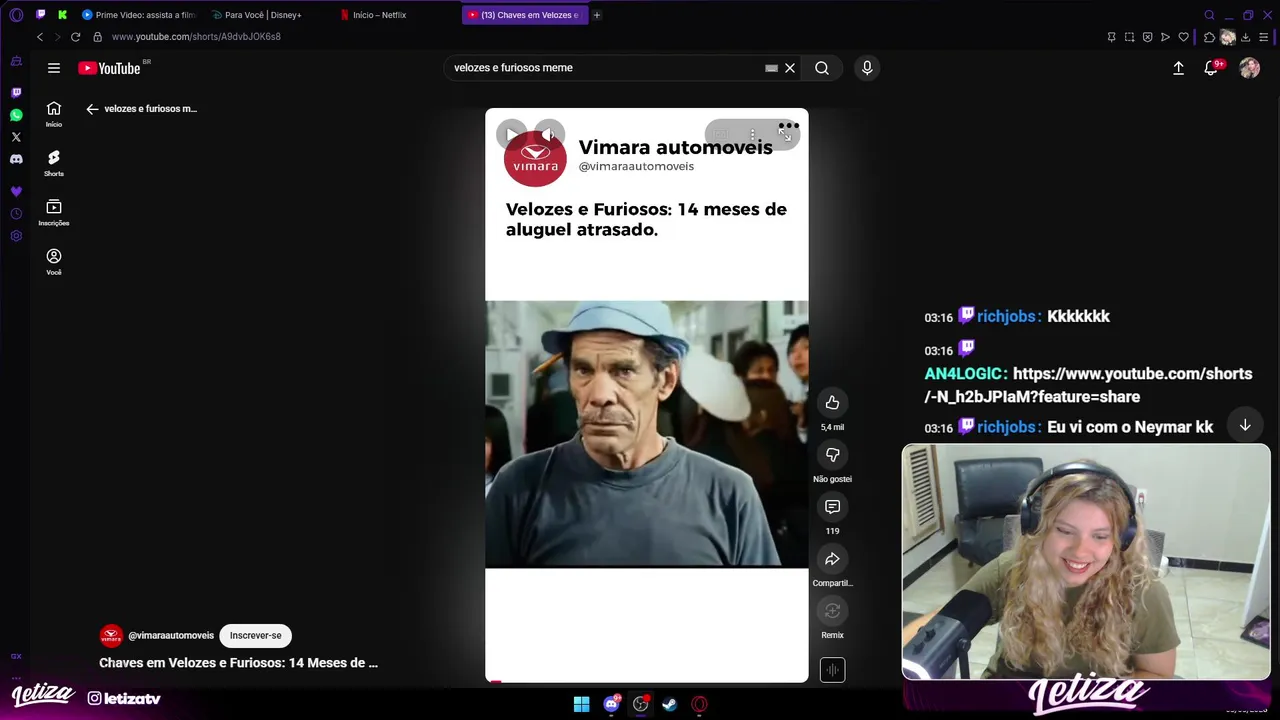Open @vimaraautomoveis channel link

tap(171, 635)
